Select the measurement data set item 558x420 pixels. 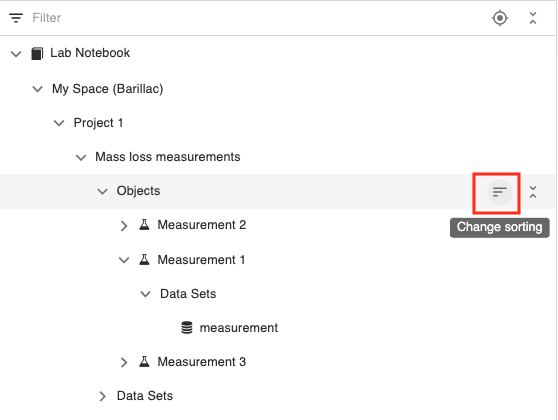click(x=238, y=327)
